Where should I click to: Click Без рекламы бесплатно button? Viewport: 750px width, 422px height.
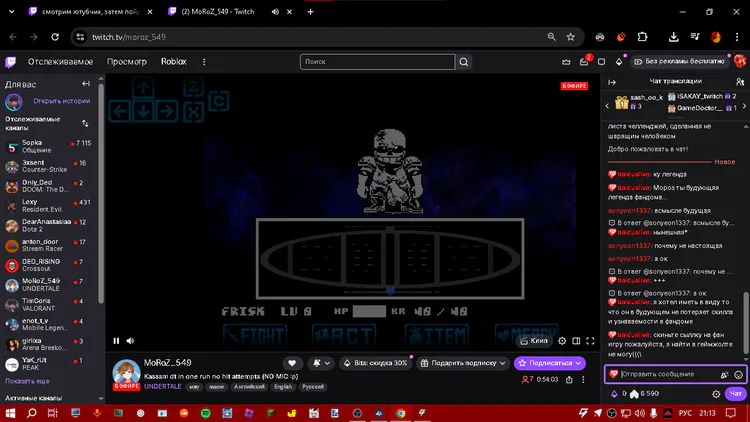click(x=680, y=61)
